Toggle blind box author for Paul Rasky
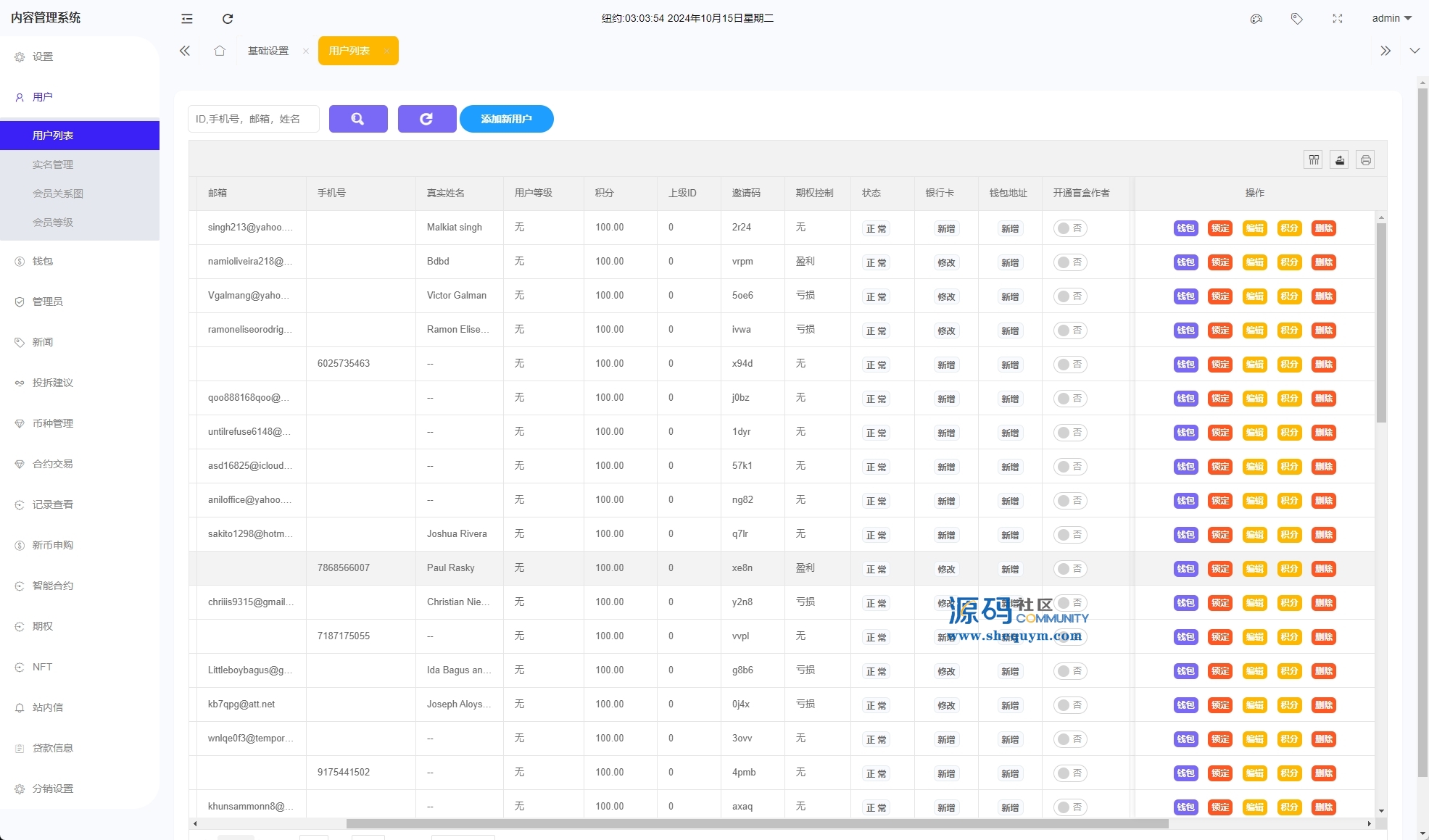The image size is (1429, 840). tap(1069, 569)
